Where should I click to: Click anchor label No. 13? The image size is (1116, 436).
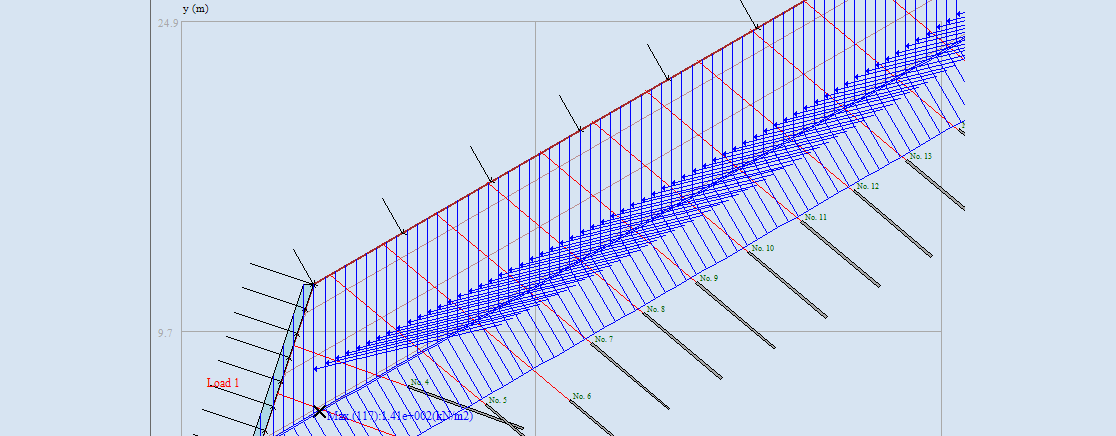[x=920, y=157]
